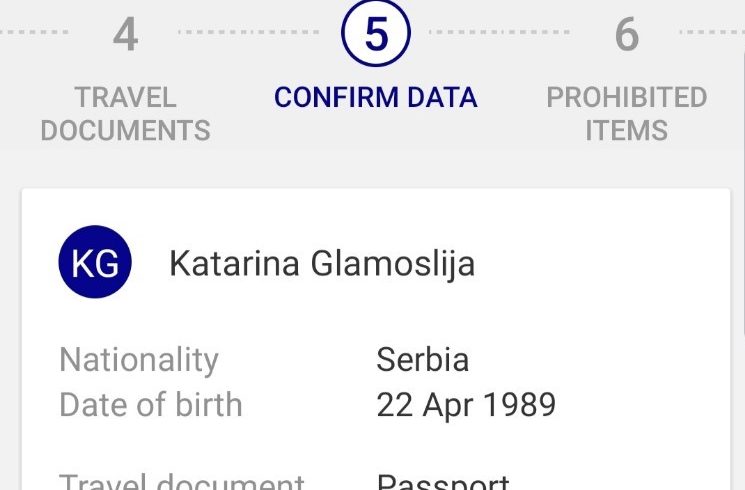Click the Date of birth label
Viewport: 745px width, 490px height.
point(151,404)
